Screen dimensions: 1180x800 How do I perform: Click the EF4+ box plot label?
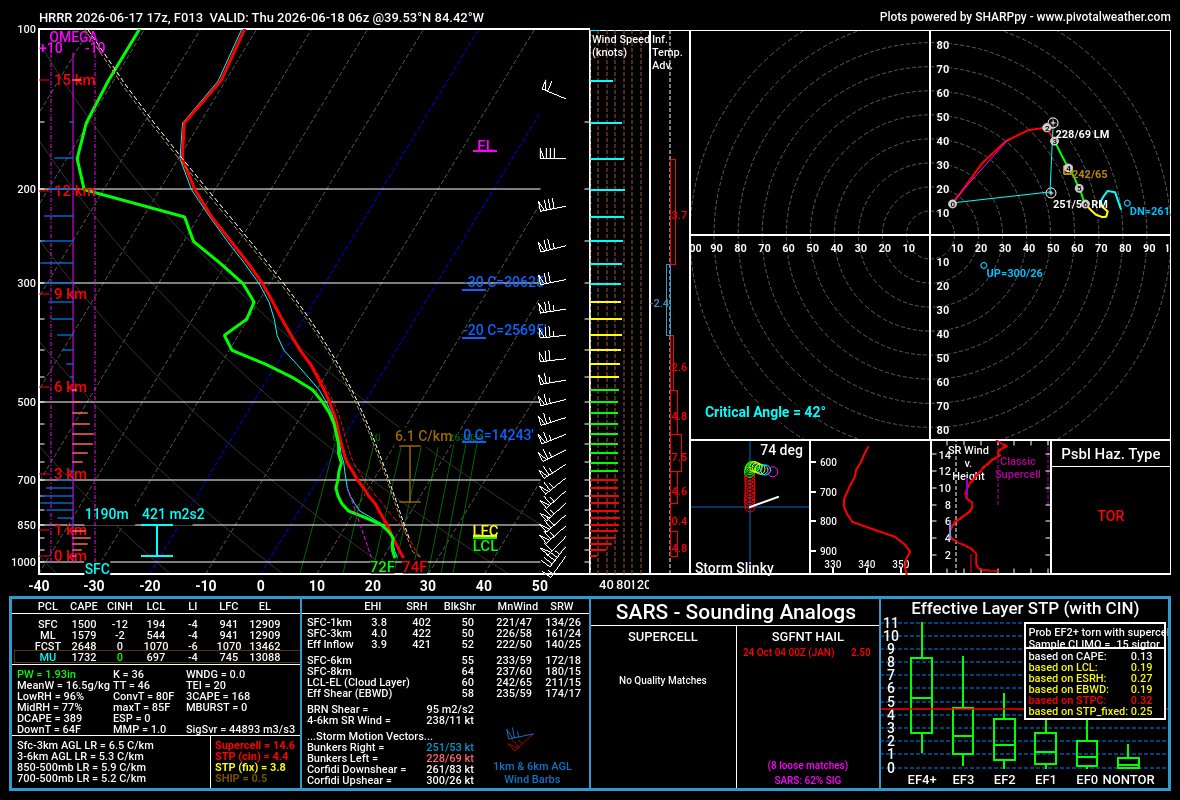(x=922, y=780)
